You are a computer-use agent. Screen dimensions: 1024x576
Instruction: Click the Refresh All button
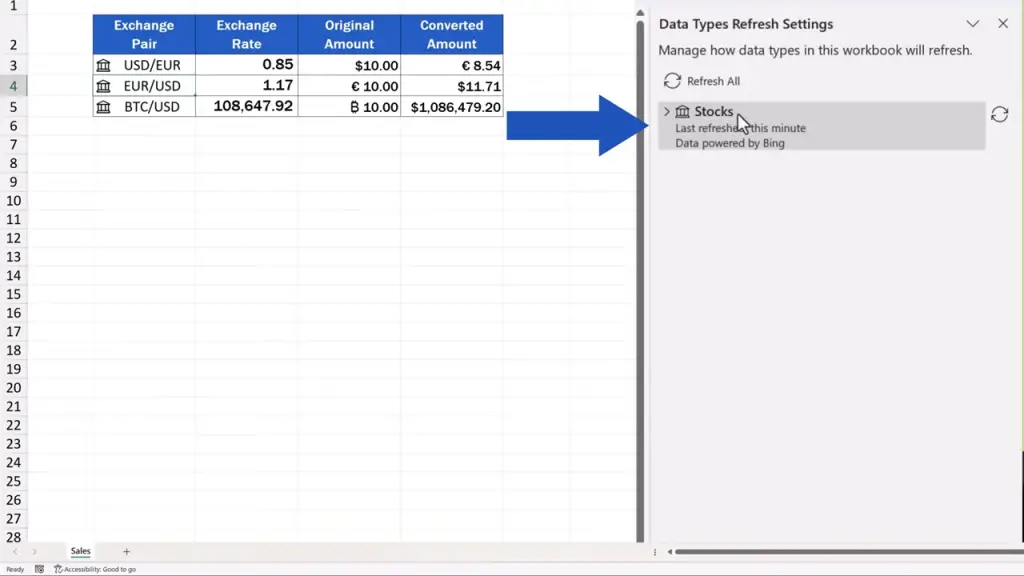(x=702, y=81)
